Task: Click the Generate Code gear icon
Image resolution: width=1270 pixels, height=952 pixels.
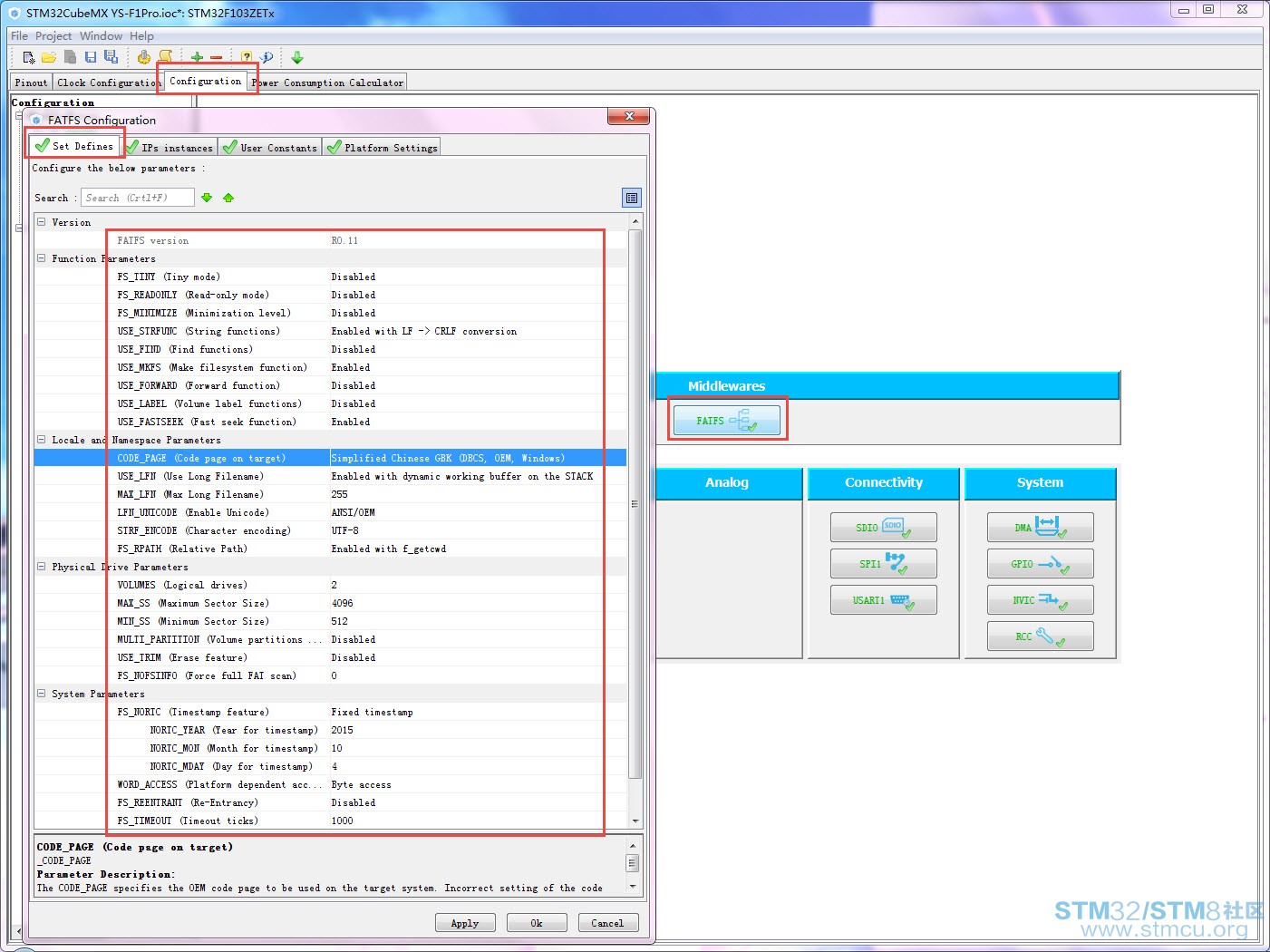Action: click(x=144, y=57)
